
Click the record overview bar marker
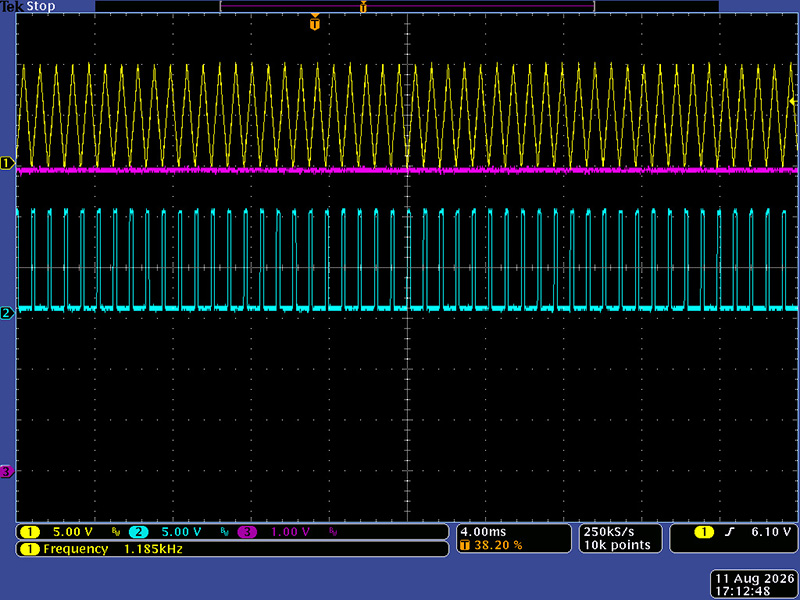click(x=363, y=7)
